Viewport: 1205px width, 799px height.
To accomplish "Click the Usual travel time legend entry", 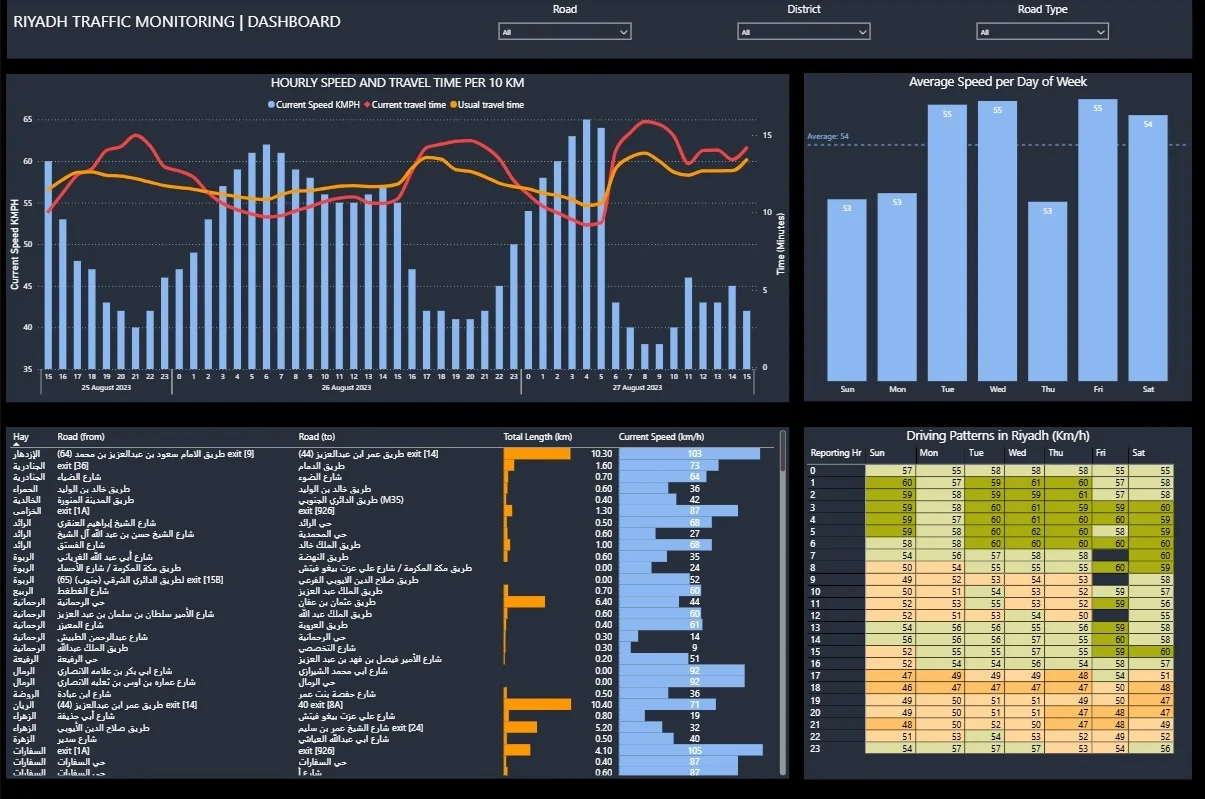I will click(x=486, y=104).
